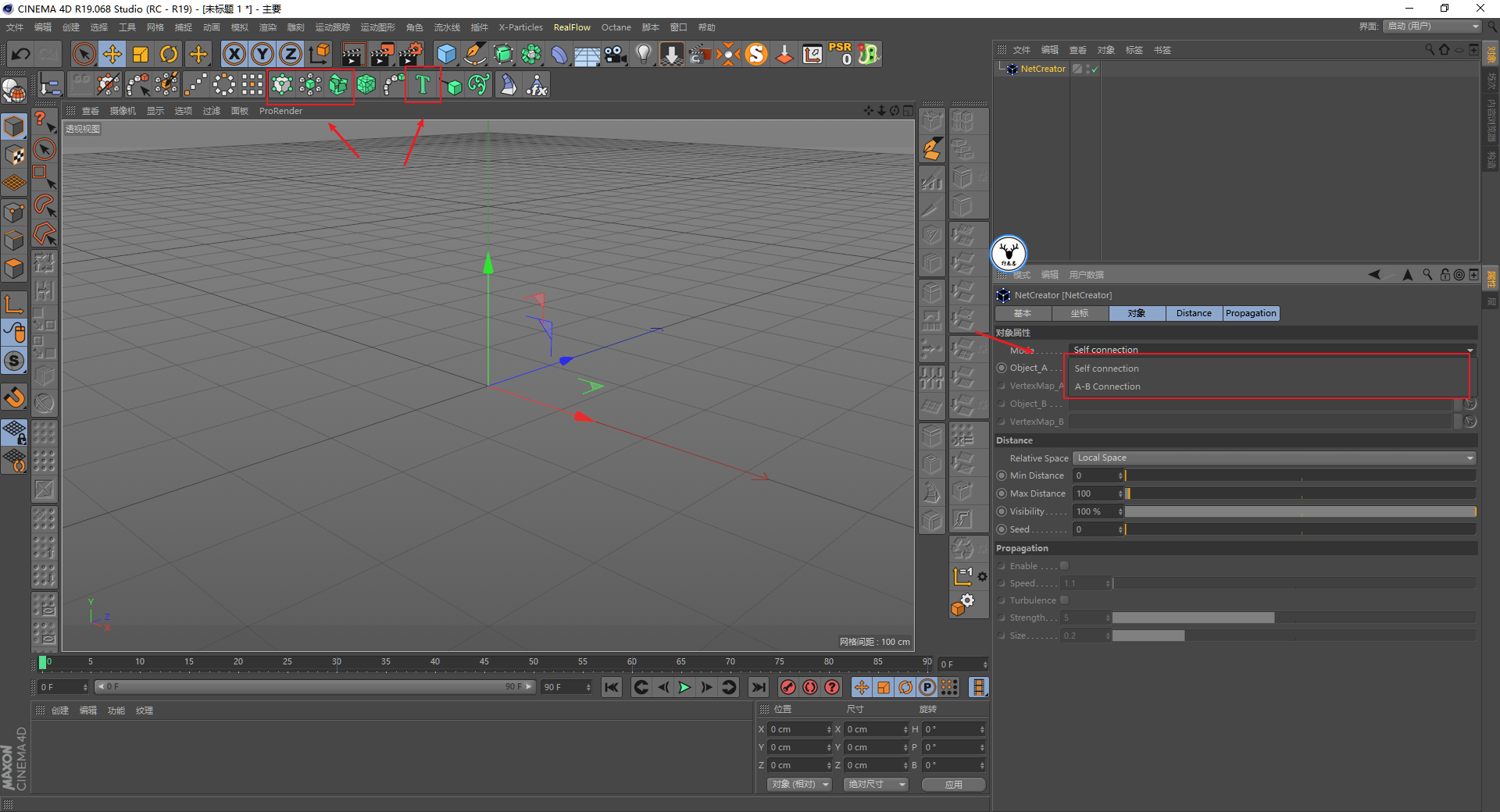Undo the last action in the toolbar
The image size is (1500, 812).
coord(21,54)
